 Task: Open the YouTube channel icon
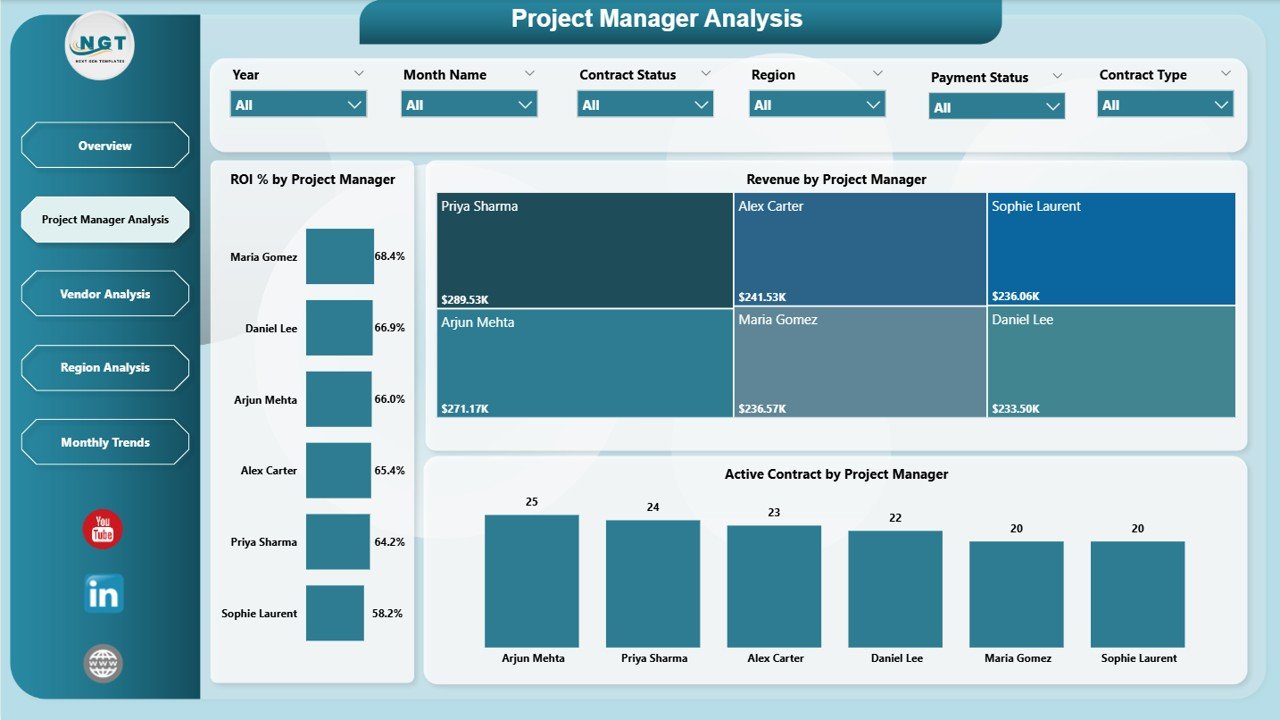pos(102,528)
